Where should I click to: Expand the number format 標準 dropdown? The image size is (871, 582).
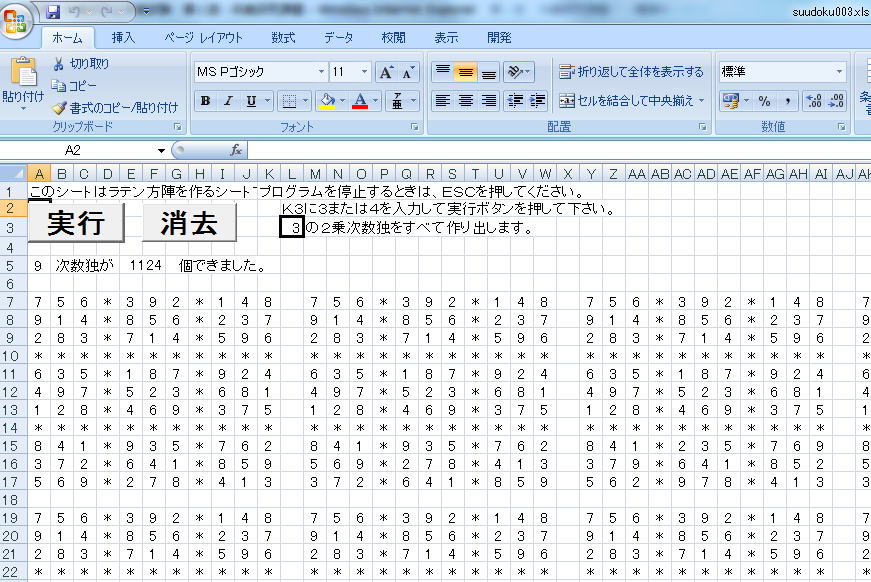pyautogui.click(x=839, y=72)
